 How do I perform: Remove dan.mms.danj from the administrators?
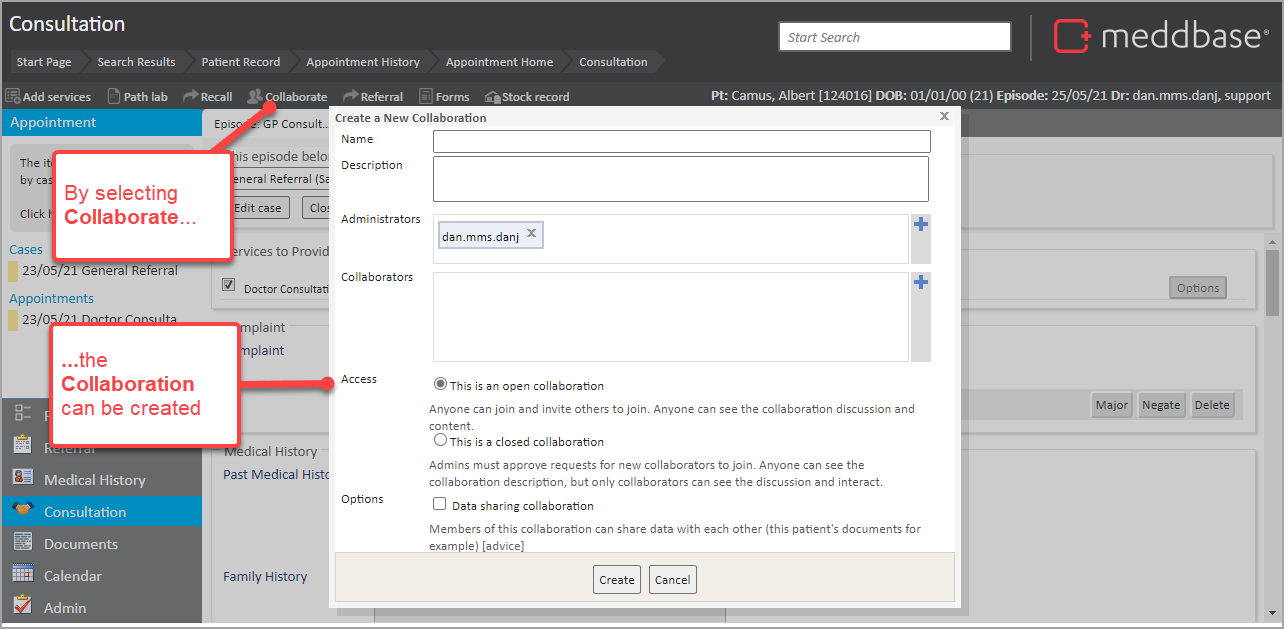pos(532,234)
